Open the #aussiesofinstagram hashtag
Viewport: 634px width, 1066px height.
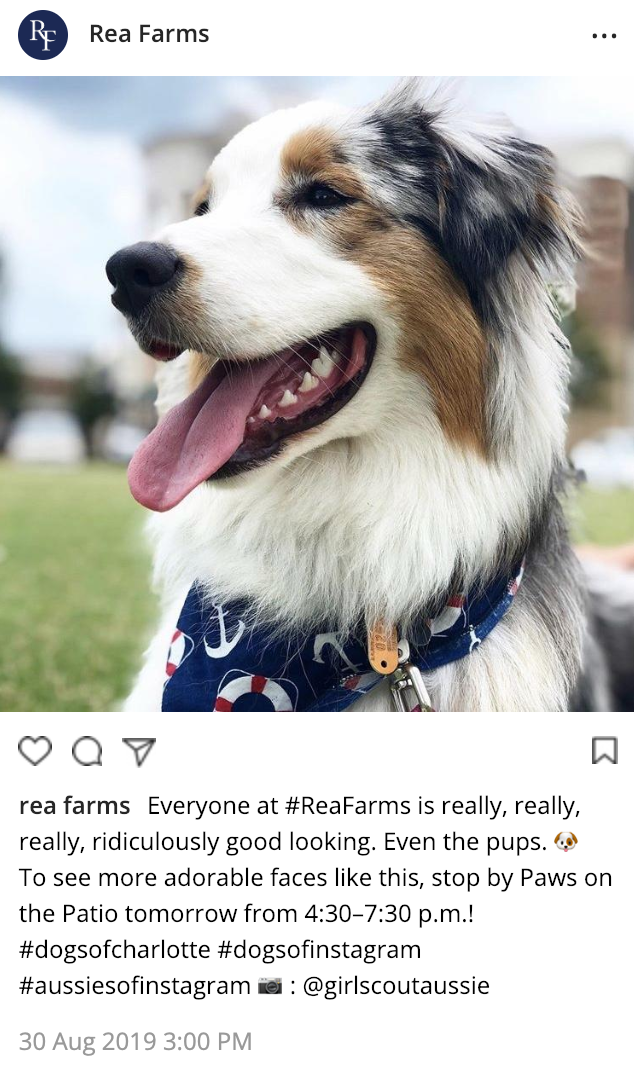pyautogui.click(x=135, y=986)
